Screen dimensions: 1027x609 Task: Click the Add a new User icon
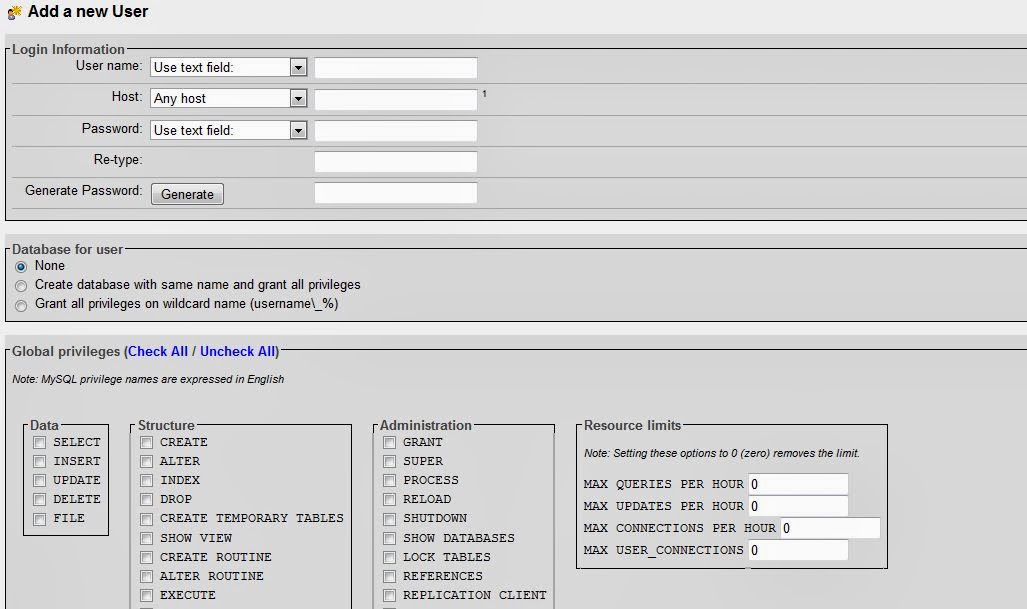pos(14,12)
